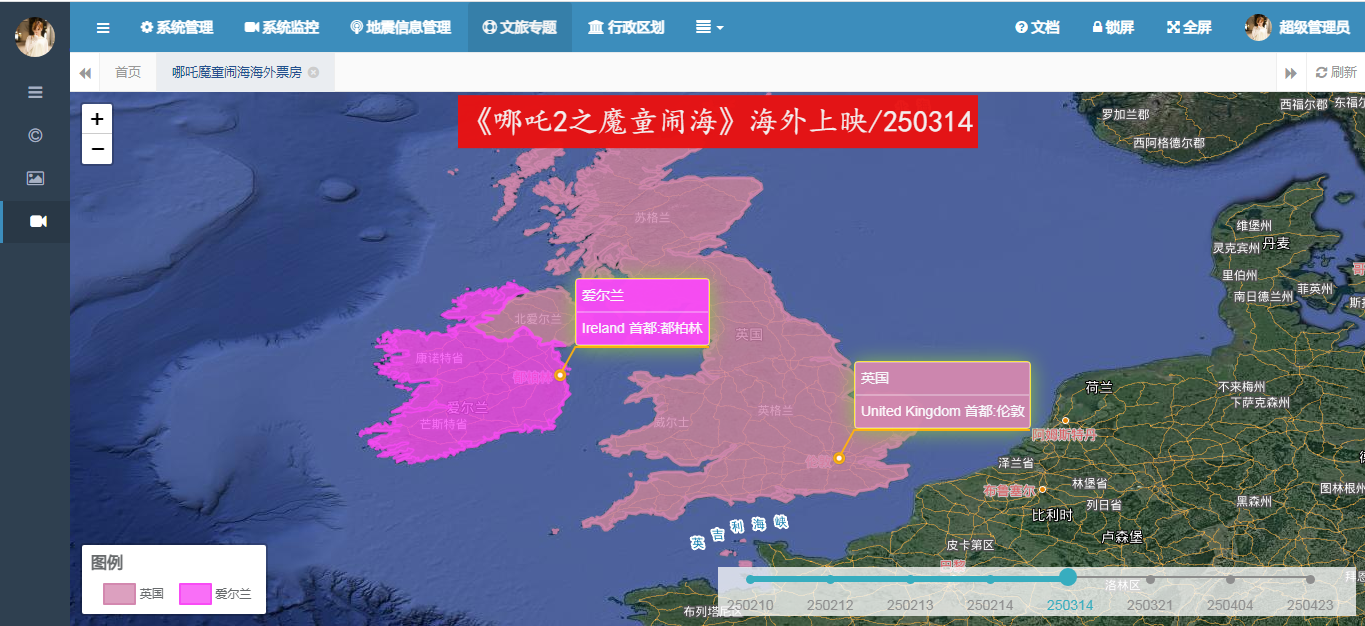Expand the list dropdown in top navbar
The image size is (1365, 626).
pos(710,28)
